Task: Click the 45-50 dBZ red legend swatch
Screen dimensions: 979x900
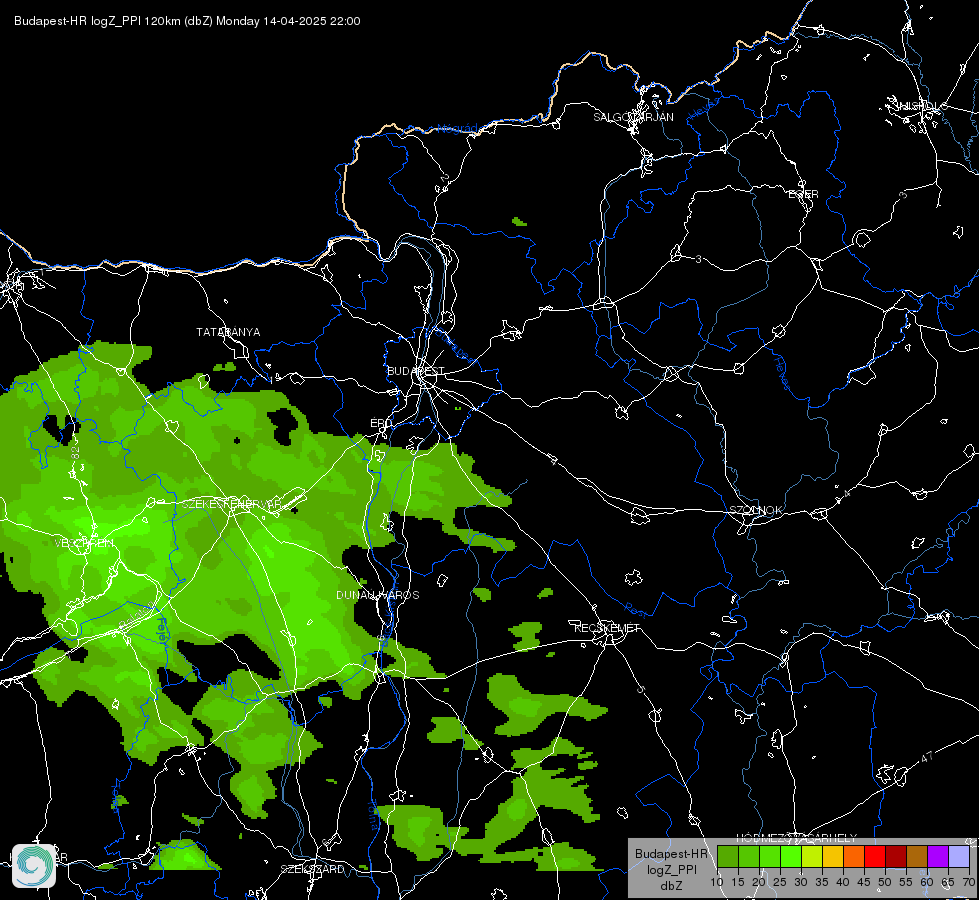Action: [x=875, y=856]
